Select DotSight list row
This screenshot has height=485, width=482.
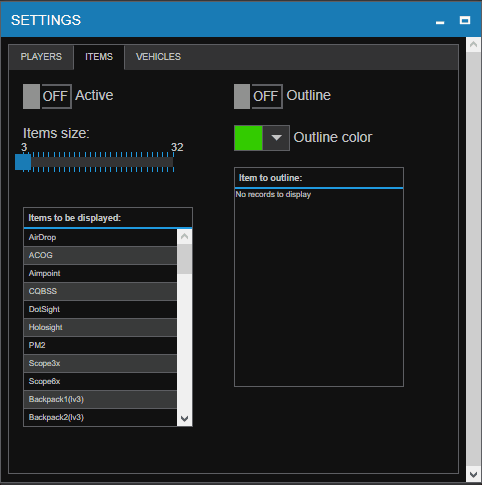pos(100,309)
